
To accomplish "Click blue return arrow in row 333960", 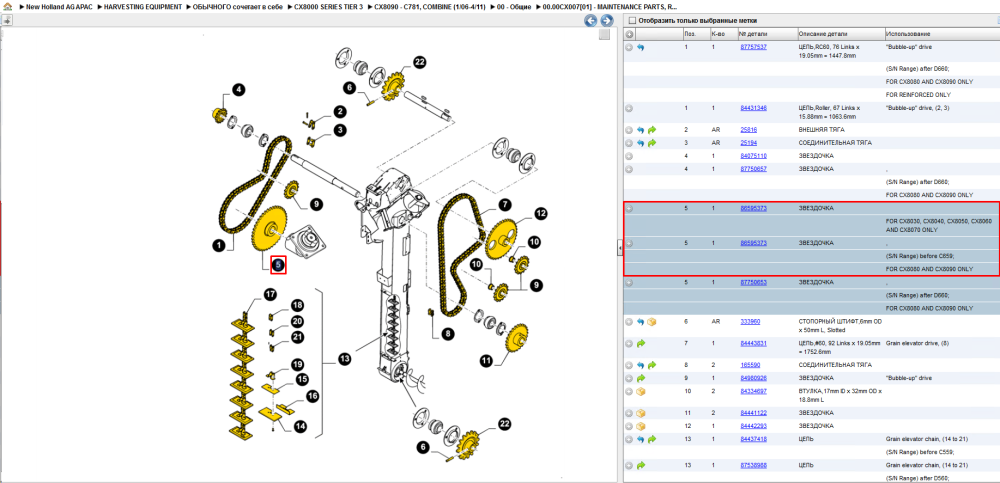I will 641,322.
